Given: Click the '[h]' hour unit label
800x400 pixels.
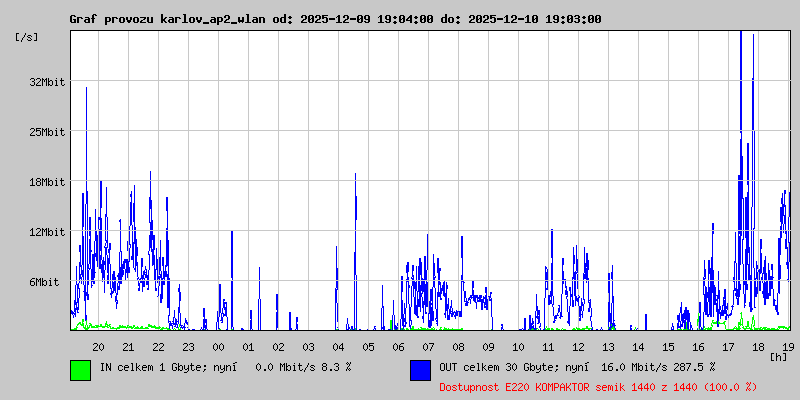Looking at the screenshot, I should point(778,357).
